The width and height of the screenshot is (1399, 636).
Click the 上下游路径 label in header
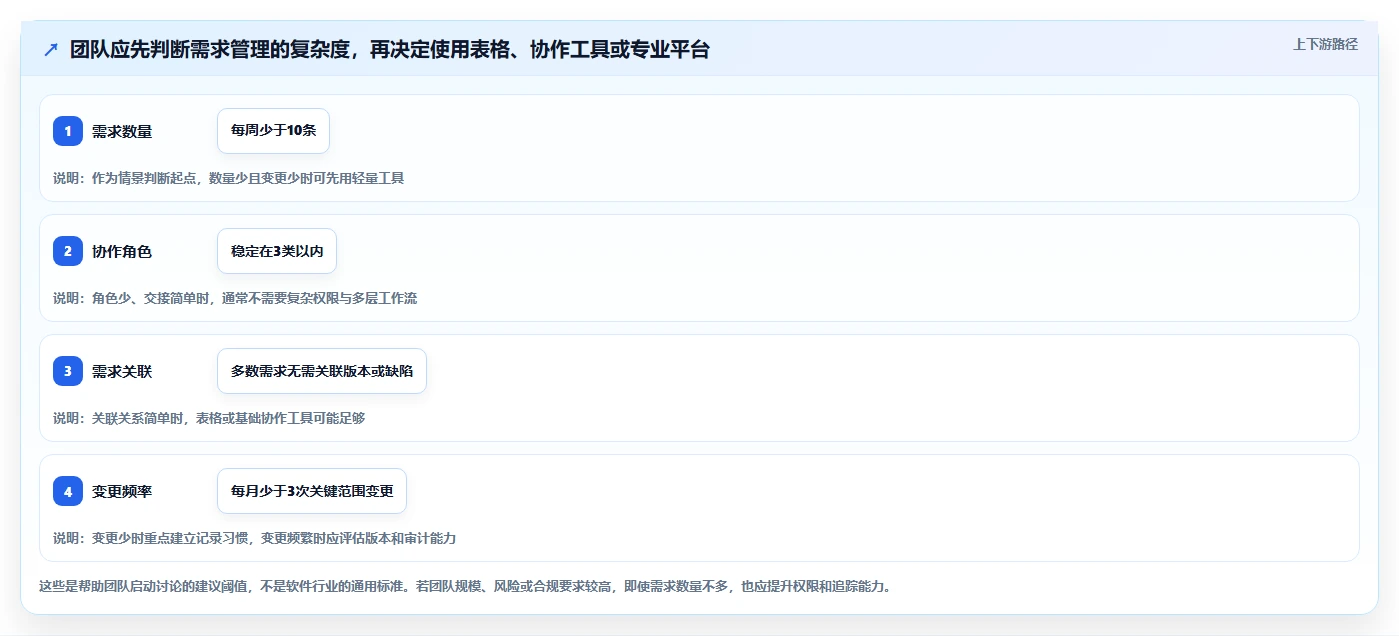tap(1325, 44)
